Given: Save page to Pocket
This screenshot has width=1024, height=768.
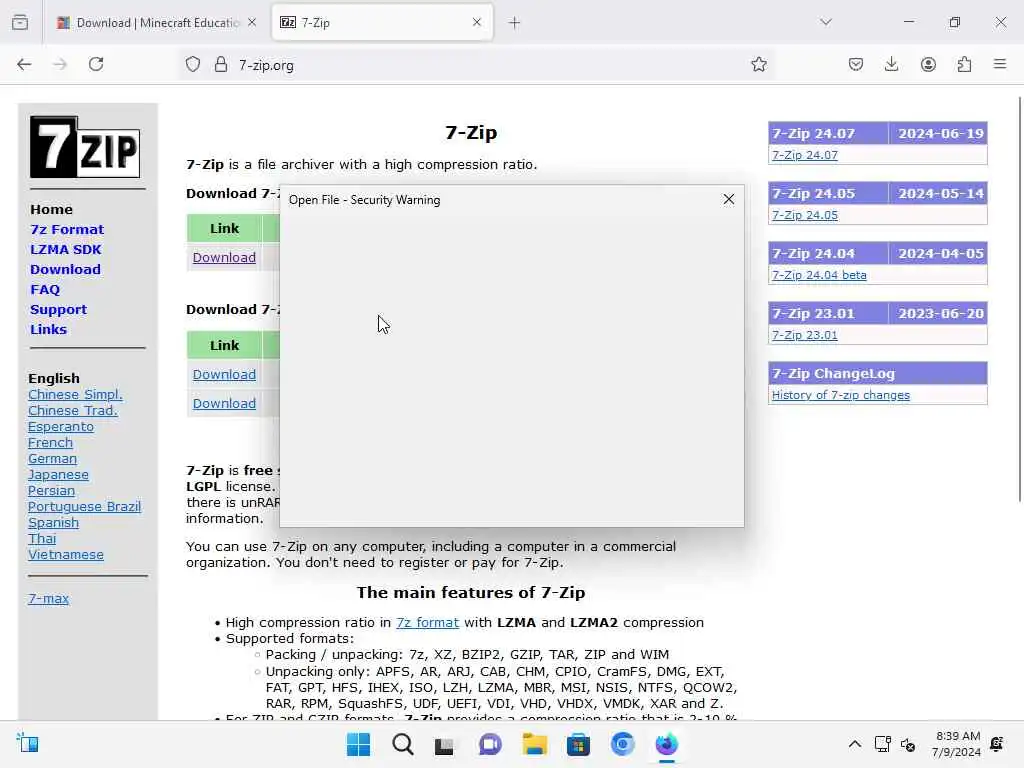Looking at the screenshot, I should tap(856, 64).
